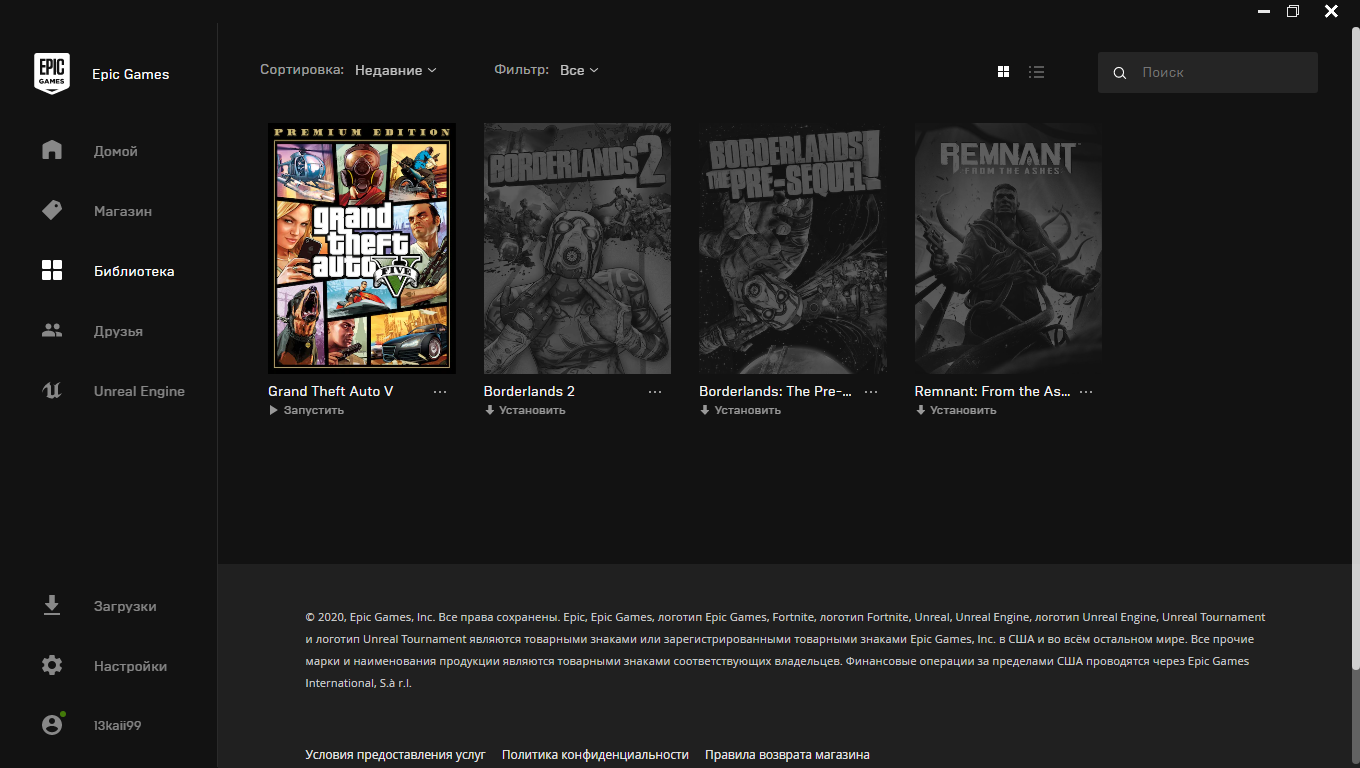The width and height of the screenshot is (1360, 768).
Task: Click Установить under Remnant: From the Ashes
Action: [x=956, y=410]
